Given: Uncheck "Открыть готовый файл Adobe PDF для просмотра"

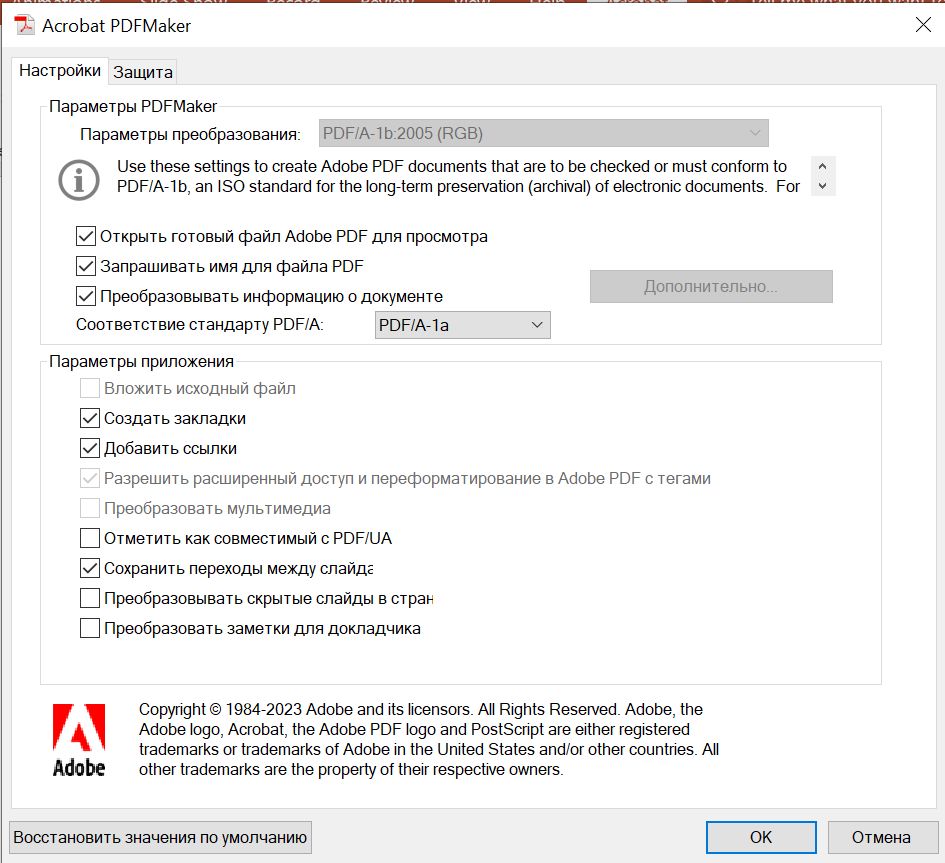Looking at the screenshot, I should pos(89,236).
